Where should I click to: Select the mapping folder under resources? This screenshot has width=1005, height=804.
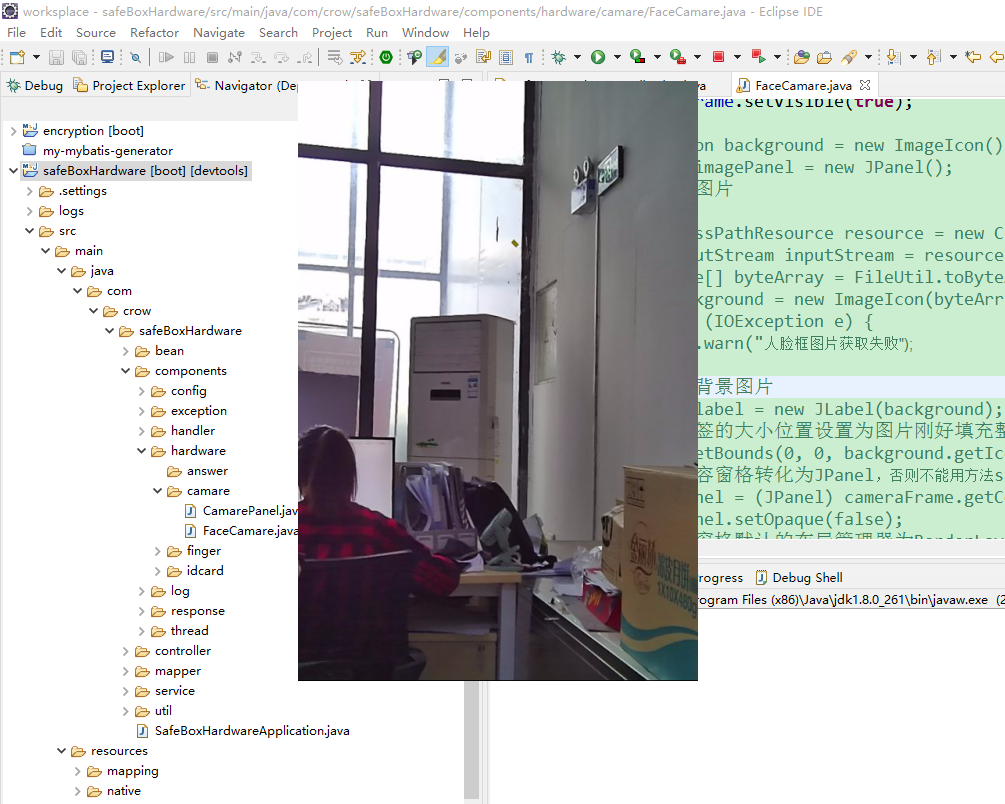pyautogui.click(x=123, y=771)
